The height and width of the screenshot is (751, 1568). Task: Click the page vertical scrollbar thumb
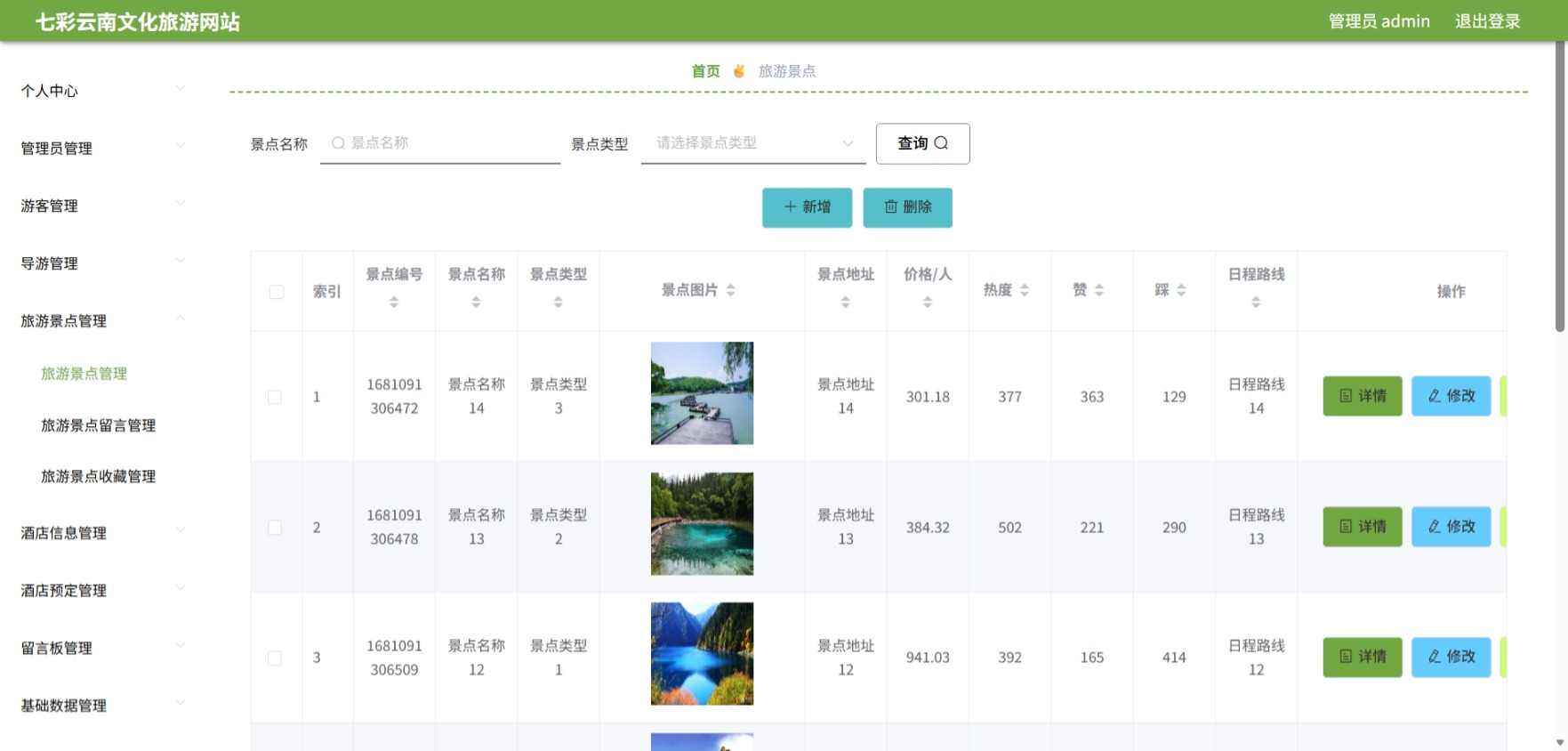1560,187
